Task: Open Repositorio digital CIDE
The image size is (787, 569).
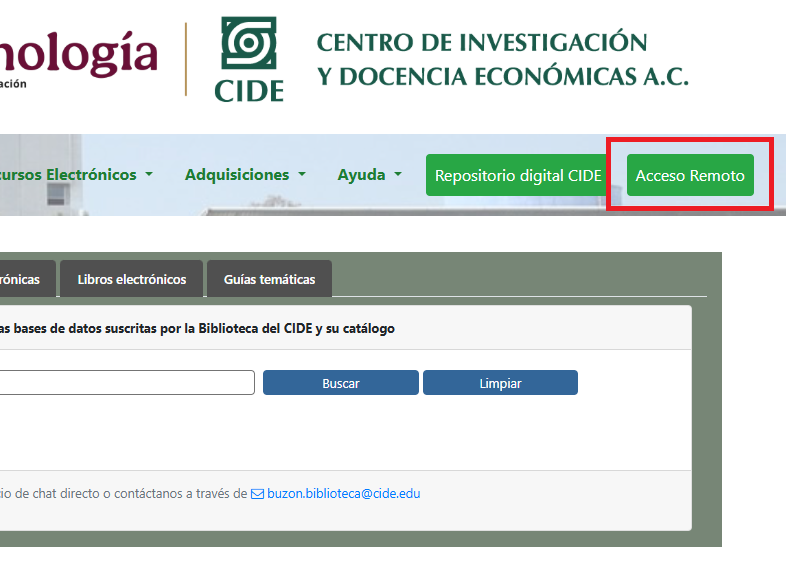Action: point(518,175)
